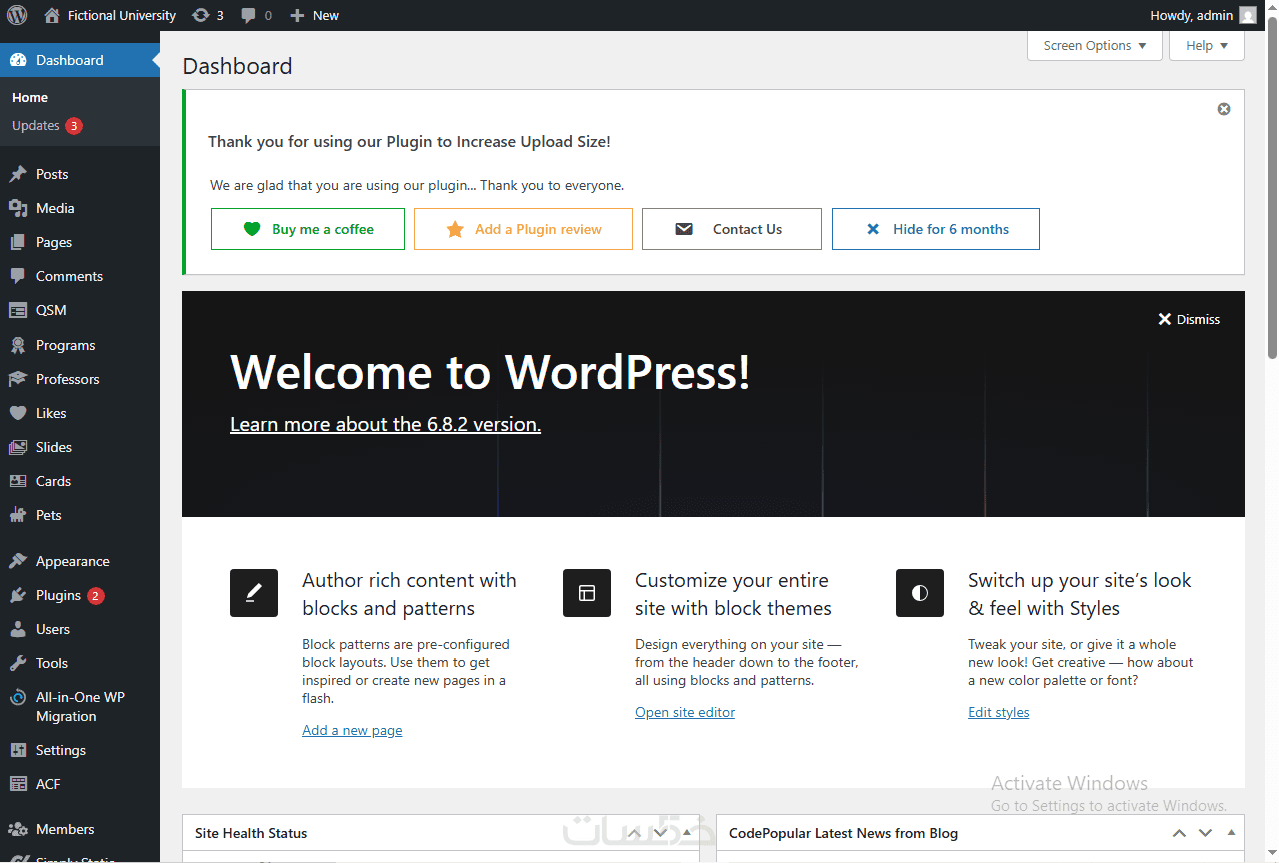Screen dimensions: 1279x863
Task: Click the Posts pin icon in sidebar
Action: (x=17, y=174)
